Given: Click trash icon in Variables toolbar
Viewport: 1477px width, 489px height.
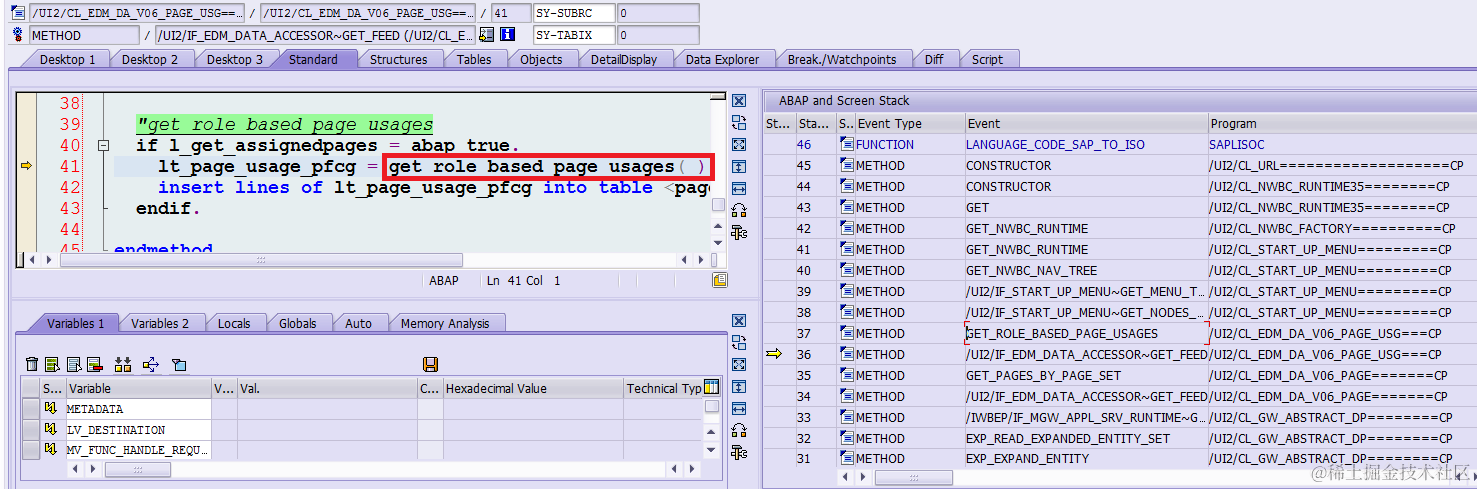Looking at the screenshot, I should pos(32,364).
